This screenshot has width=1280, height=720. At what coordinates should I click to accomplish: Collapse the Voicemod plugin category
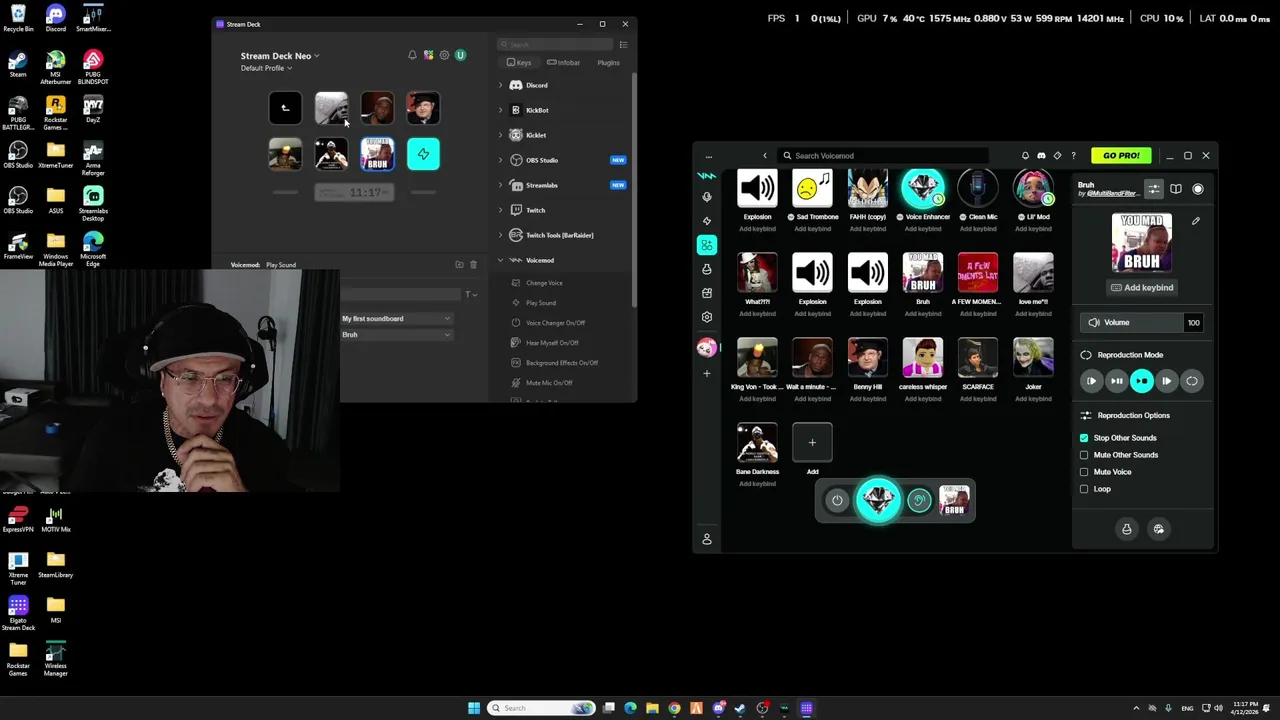pyautogui.click(x=500, y=260)
